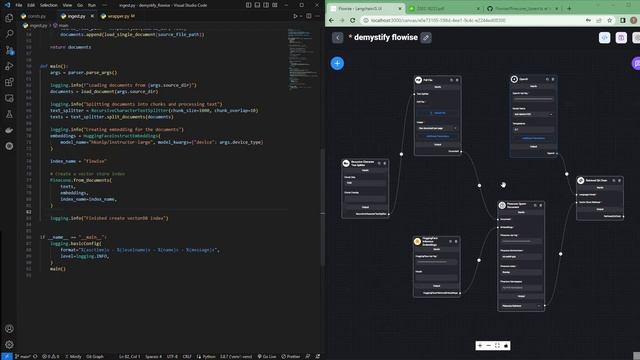Click the Ln/Col cursor position indicator

tap(129, 356)
